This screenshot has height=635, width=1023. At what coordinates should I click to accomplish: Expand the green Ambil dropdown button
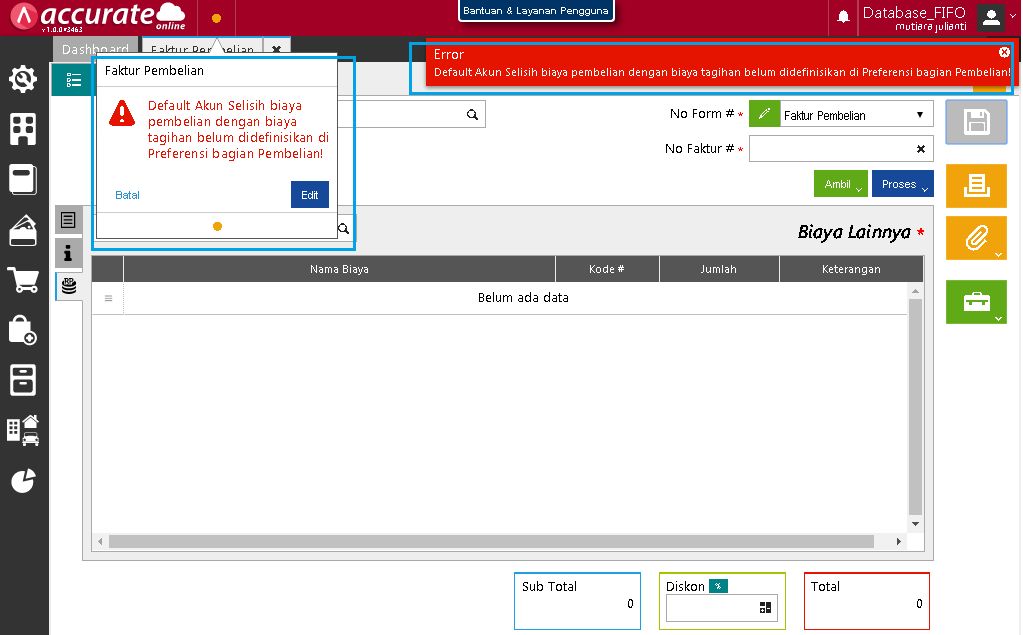click(841, 184)
